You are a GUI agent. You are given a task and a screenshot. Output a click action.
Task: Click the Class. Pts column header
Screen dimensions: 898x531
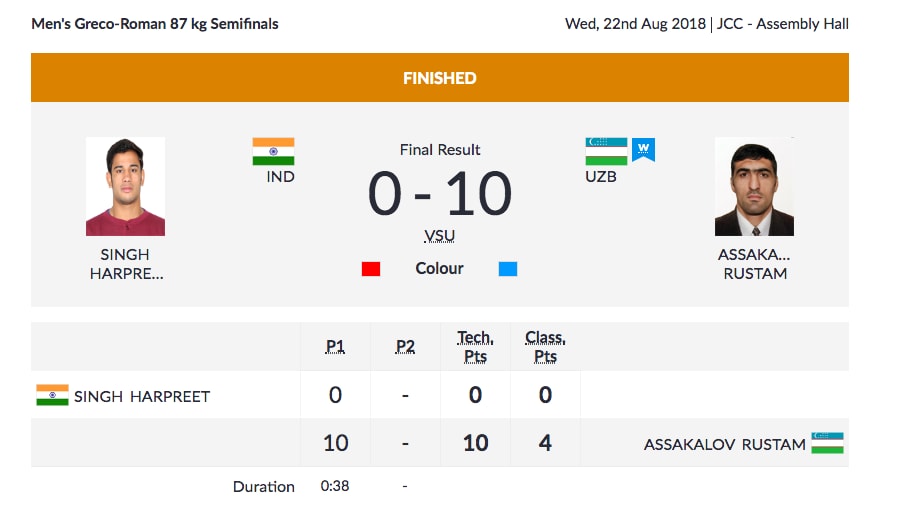545,347
